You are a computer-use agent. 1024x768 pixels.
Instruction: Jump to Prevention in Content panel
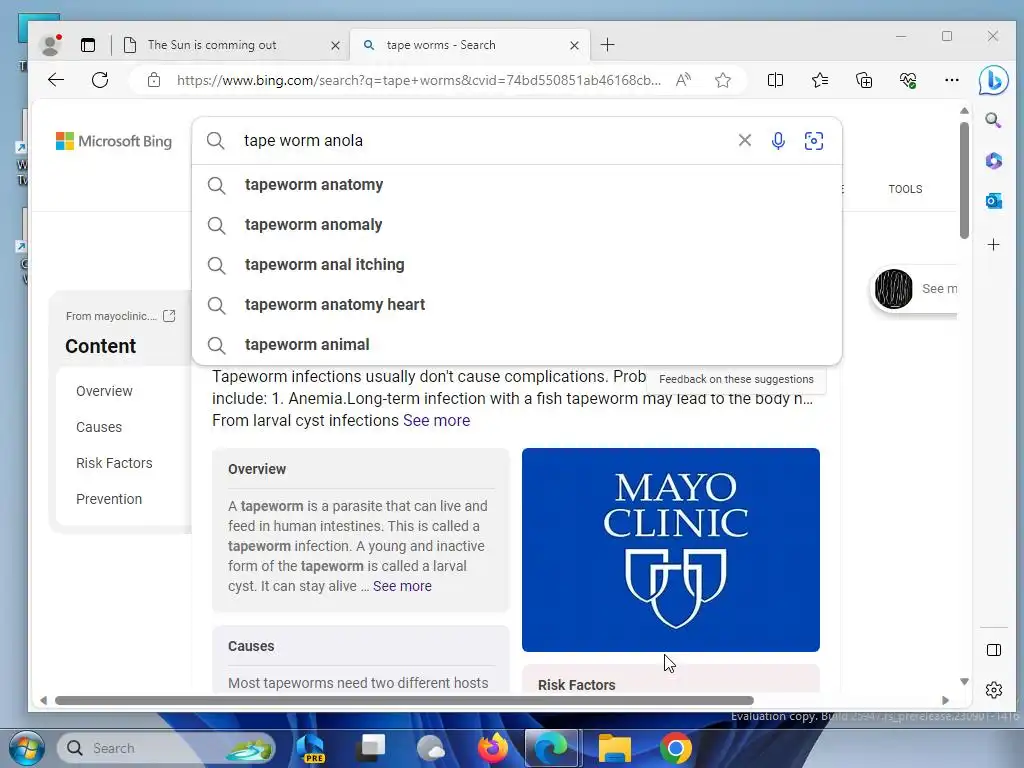coord(108,499)
